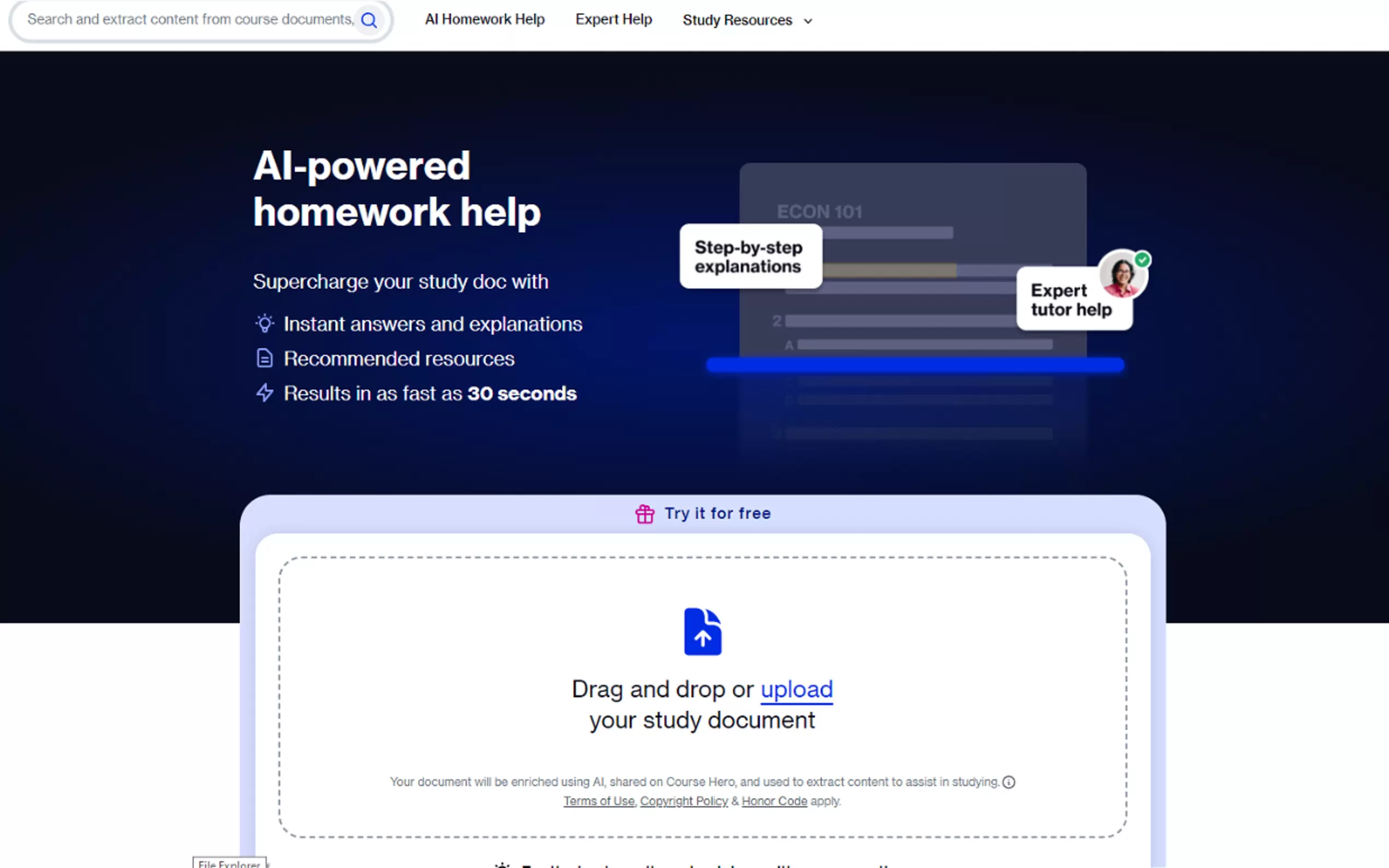The width and height of the screenshot is (1389, 868).
Task: Click the upload link to choose a study document
Action: pyautogui.click(x=796, y=689)
